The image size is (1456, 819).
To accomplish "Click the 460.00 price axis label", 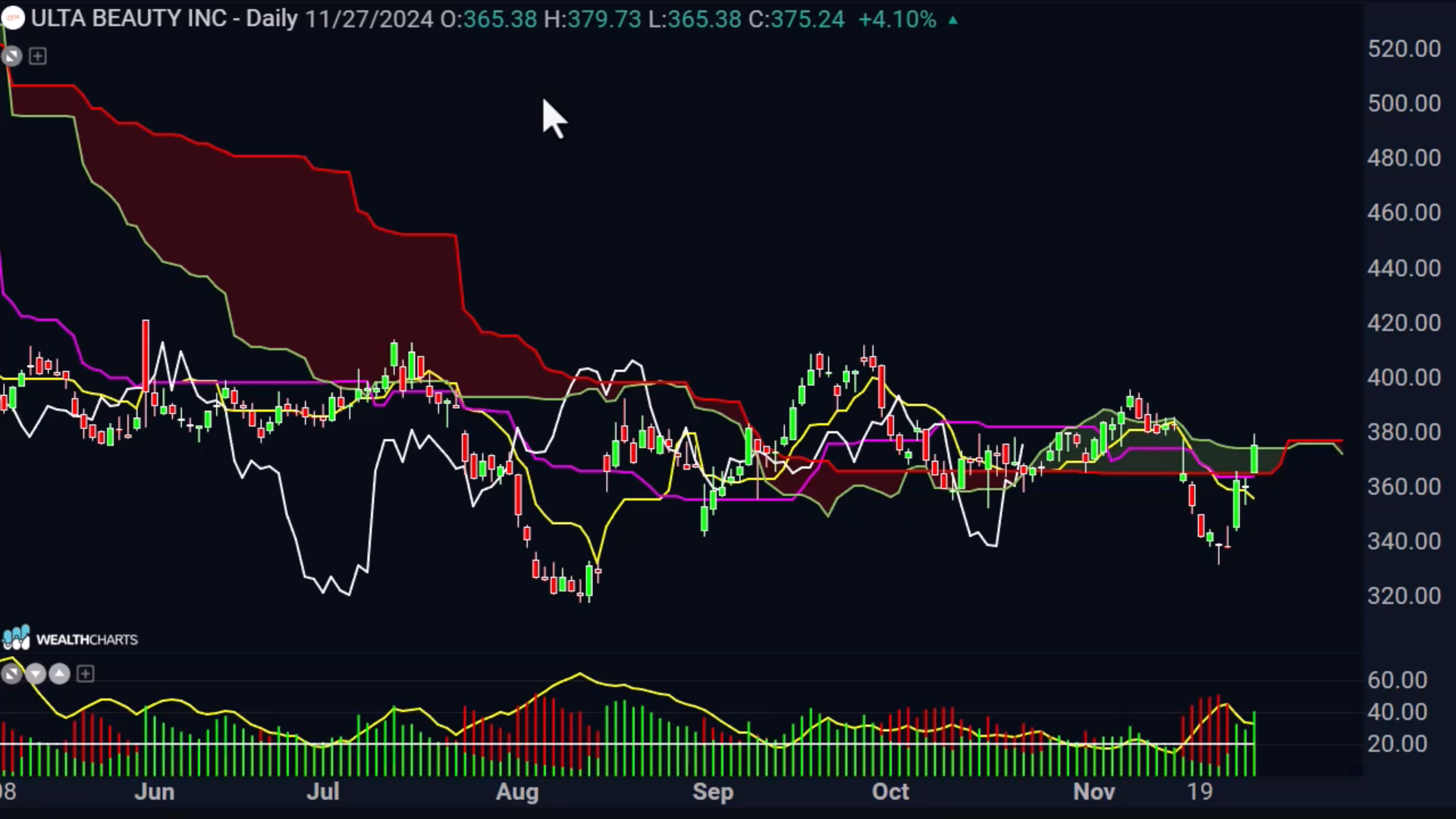I will click(1404, 212).
